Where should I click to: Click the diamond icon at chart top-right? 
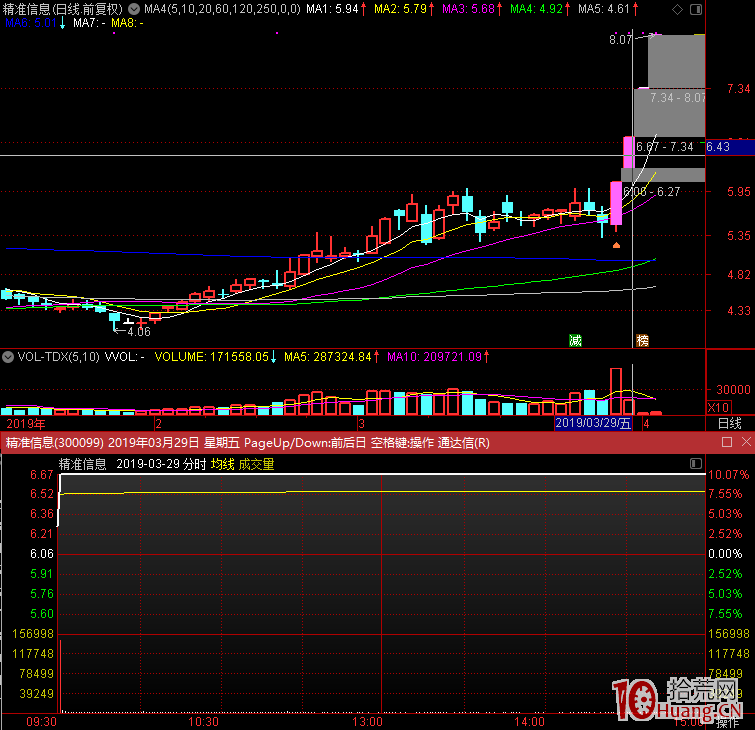(x=677, y=9)
